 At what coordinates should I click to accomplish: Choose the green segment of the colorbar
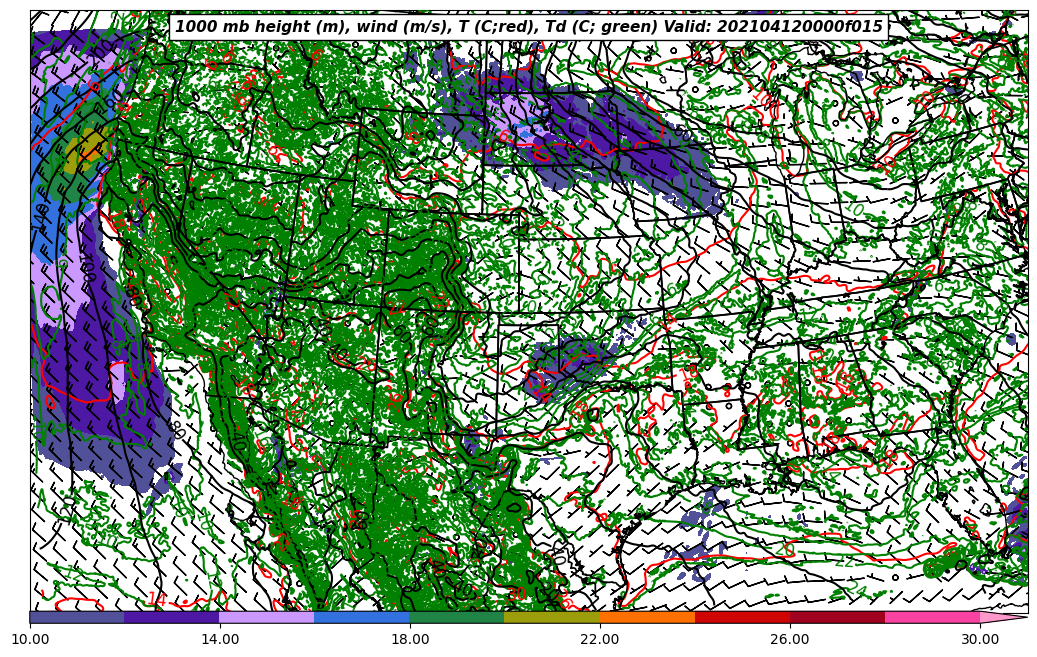click(x=457, y=618)
